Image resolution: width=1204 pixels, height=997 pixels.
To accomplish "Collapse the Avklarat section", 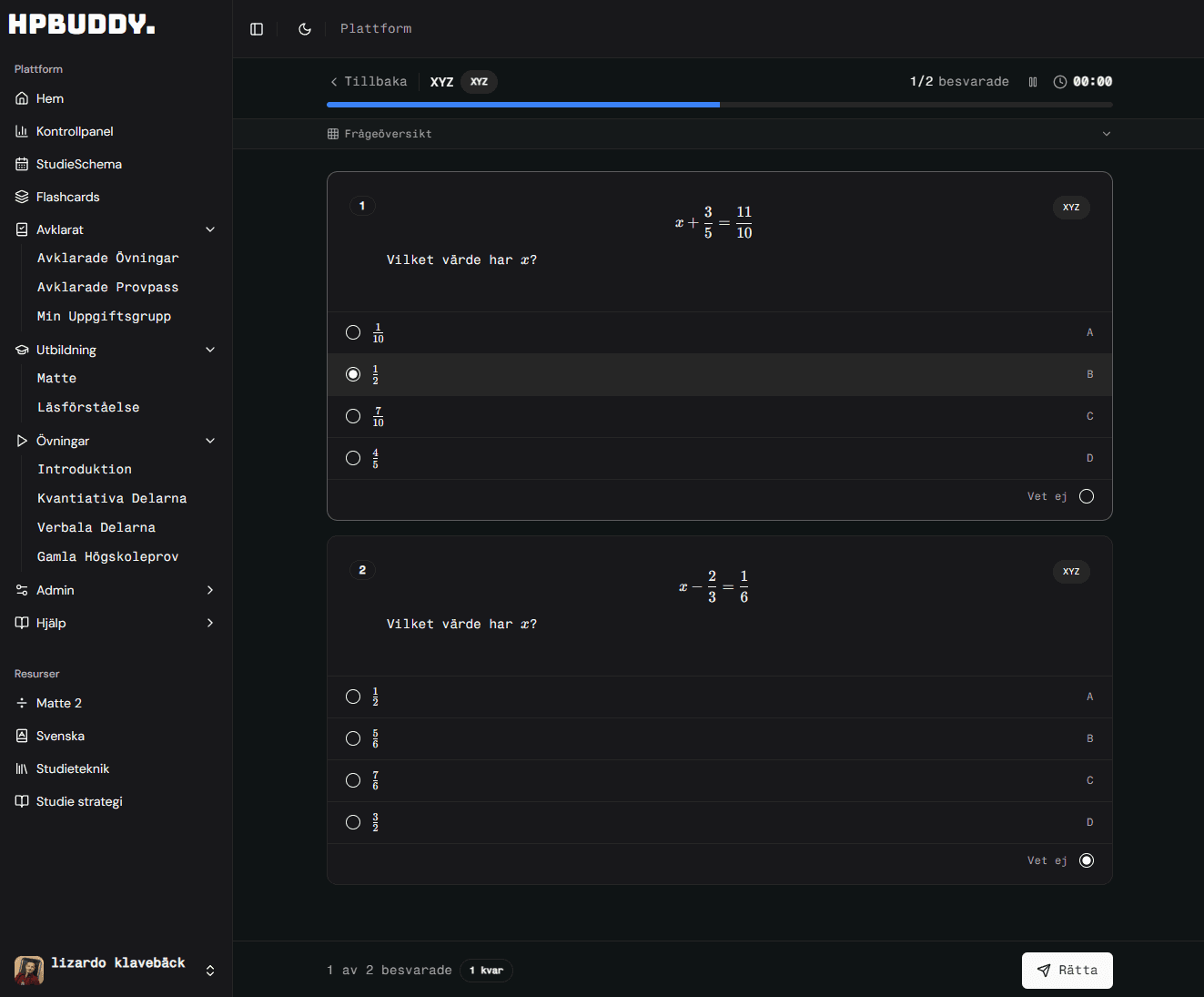I will click(x=210, y=229).
